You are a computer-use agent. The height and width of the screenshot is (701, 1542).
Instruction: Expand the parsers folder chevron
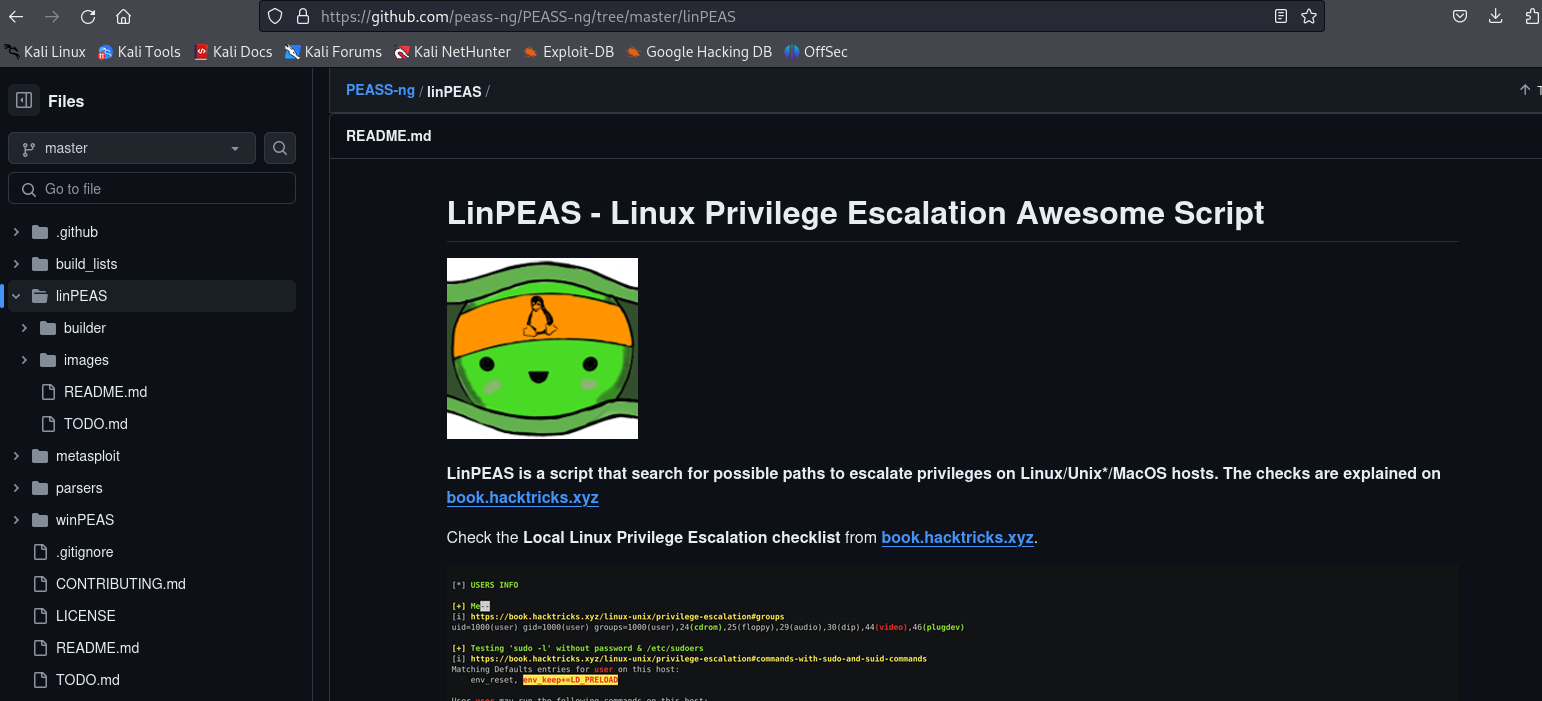16,488
